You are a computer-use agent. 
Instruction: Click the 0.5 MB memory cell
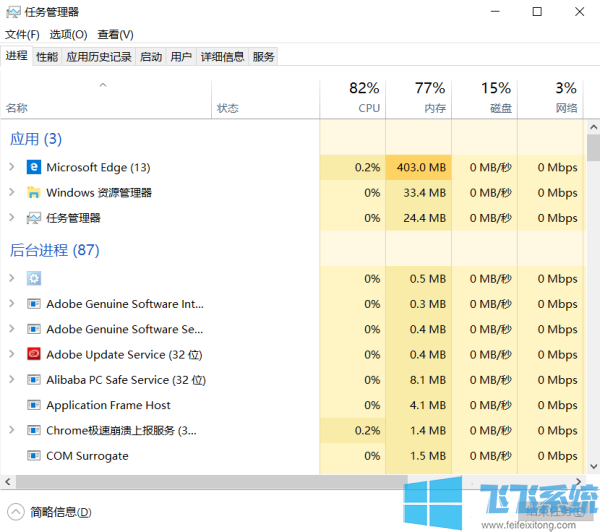tap(419, 278)
